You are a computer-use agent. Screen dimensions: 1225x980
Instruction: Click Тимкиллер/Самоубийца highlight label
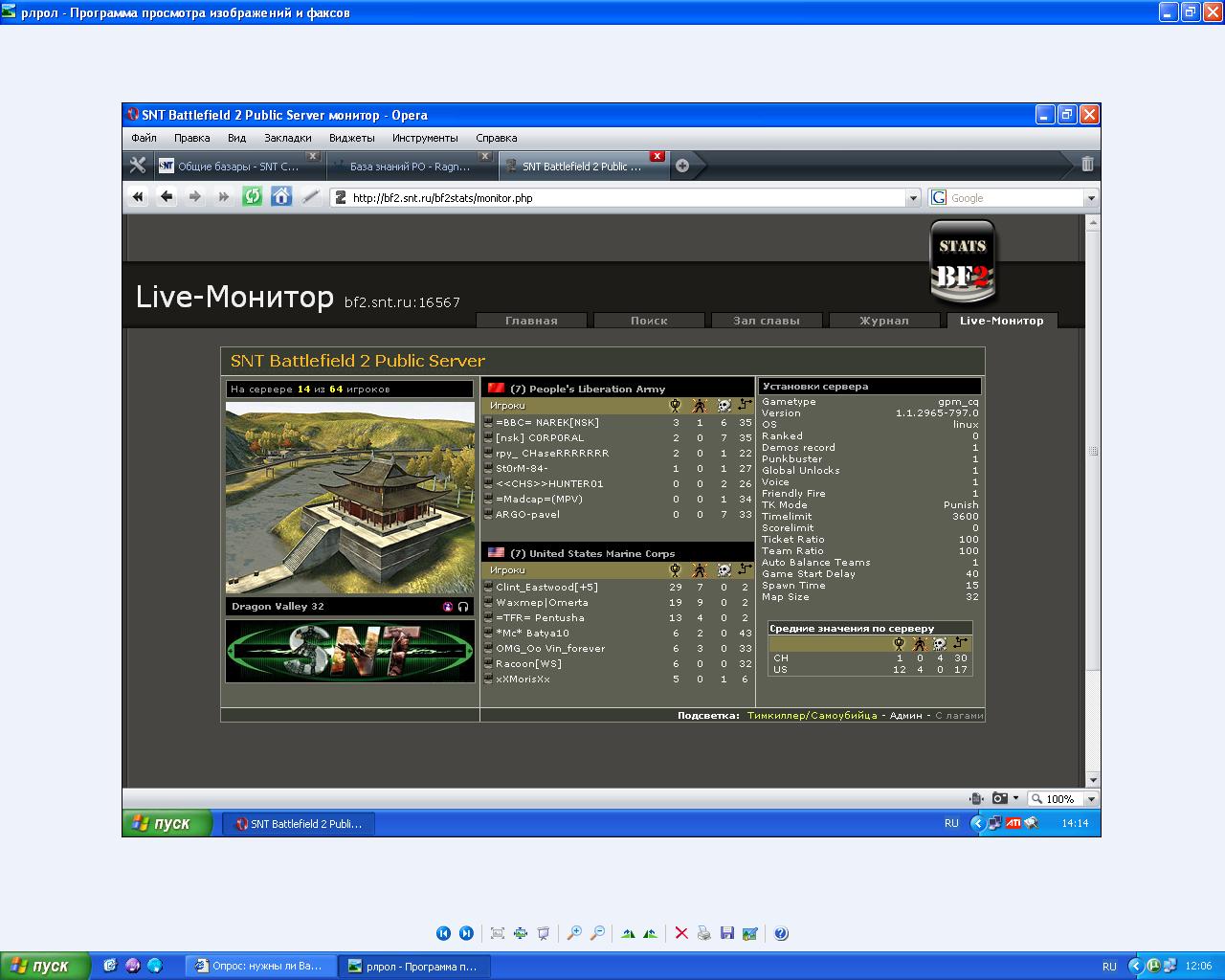coord(812,715)
